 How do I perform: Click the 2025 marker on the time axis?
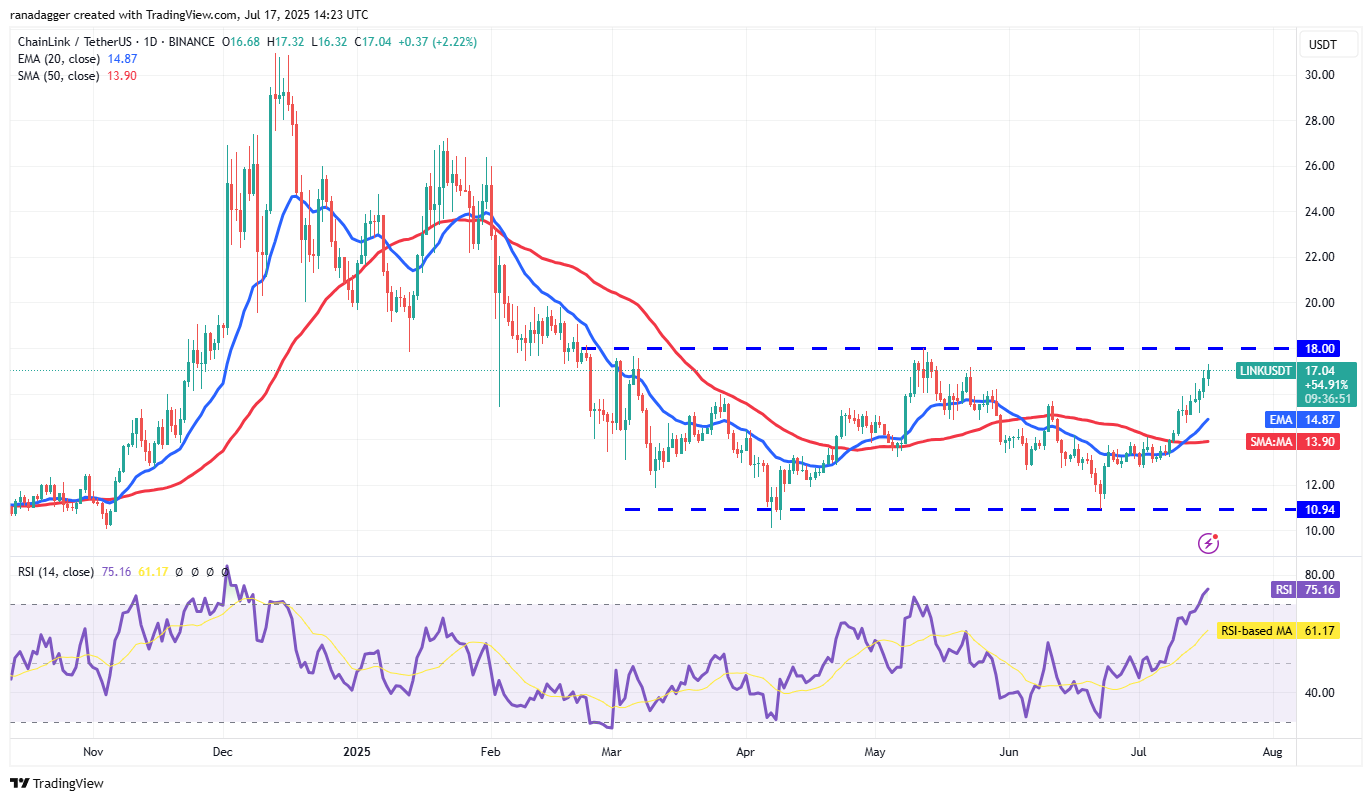356,749
